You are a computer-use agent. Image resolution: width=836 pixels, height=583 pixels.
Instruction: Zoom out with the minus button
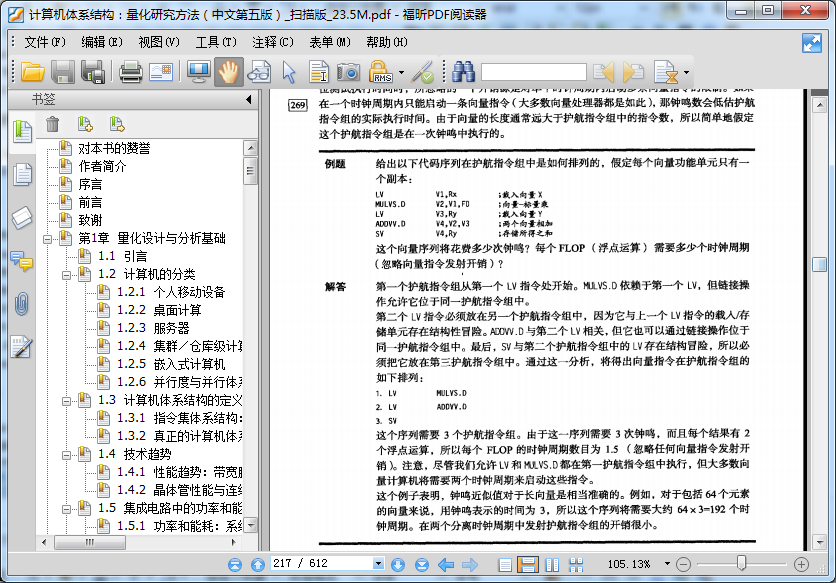click(684, 564)
